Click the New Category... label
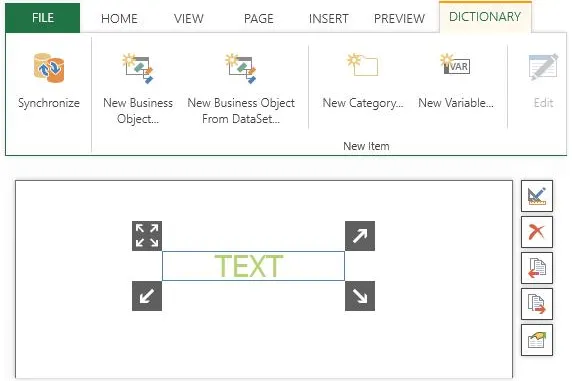The image size is (572, 381). point(363,103)
